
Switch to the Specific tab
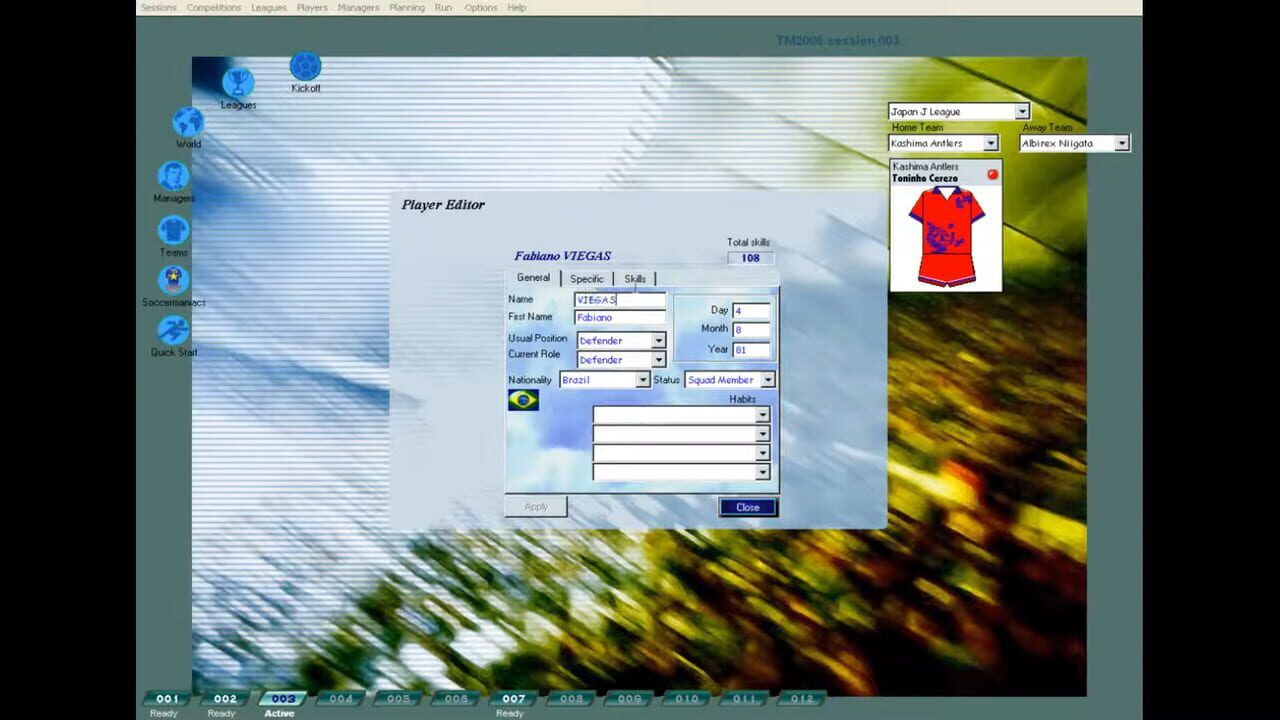(x=587, y=279)
